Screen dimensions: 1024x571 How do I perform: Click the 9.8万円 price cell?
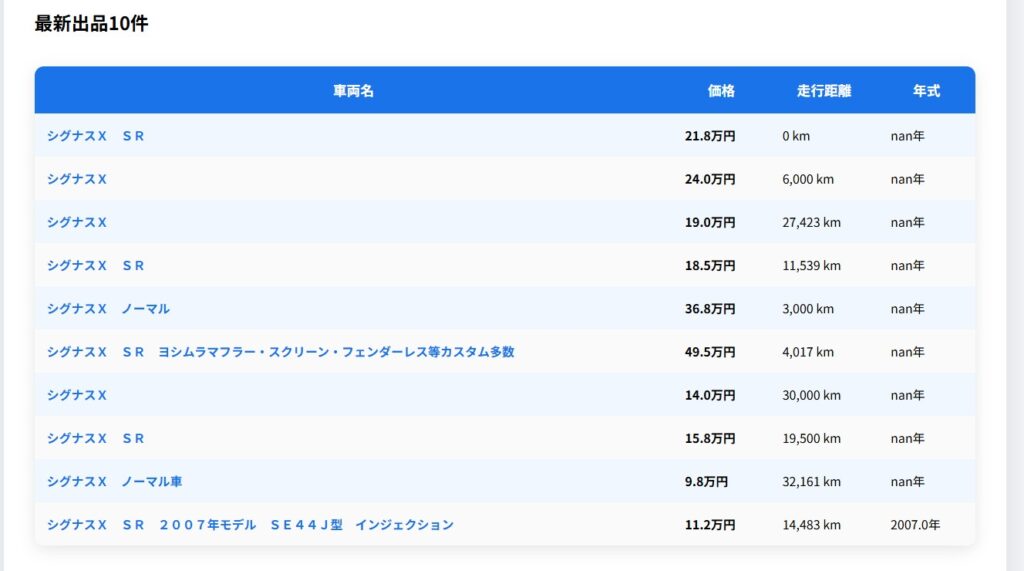point(706,482)
